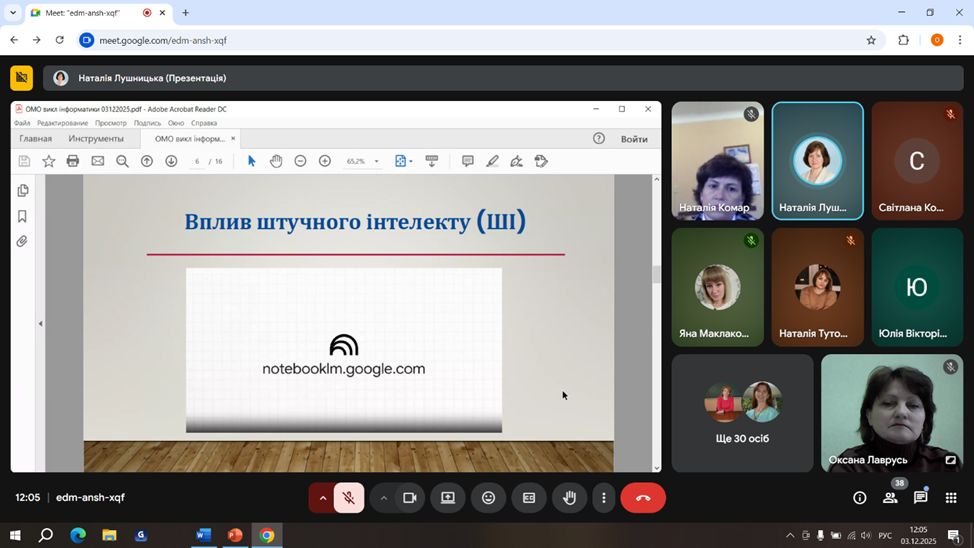Screen dimensions: 974x548
Task: Toggle closed captions on
Action: coord(529,498)
